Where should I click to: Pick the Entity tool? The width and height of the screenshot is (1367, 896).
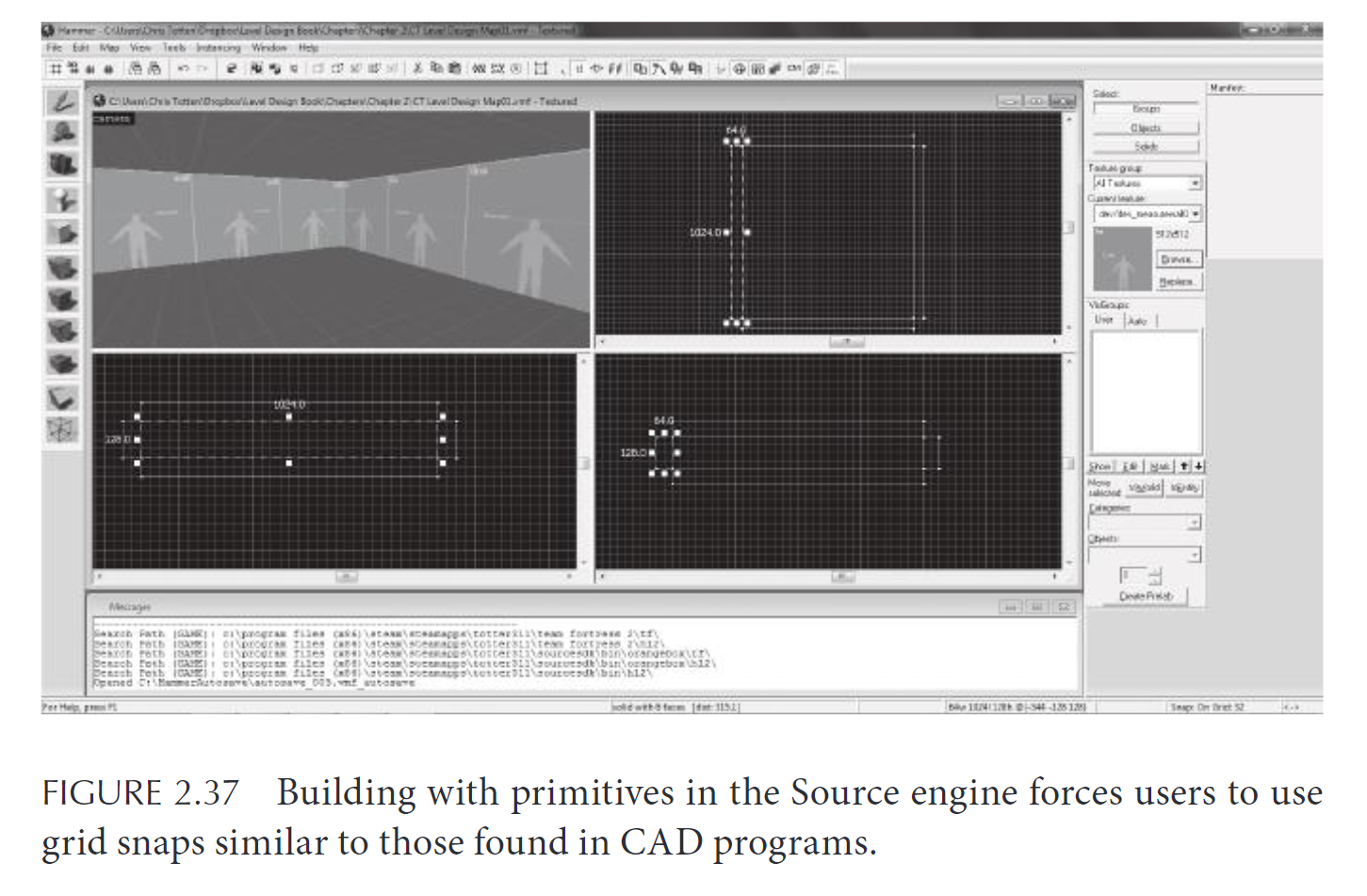62,200
